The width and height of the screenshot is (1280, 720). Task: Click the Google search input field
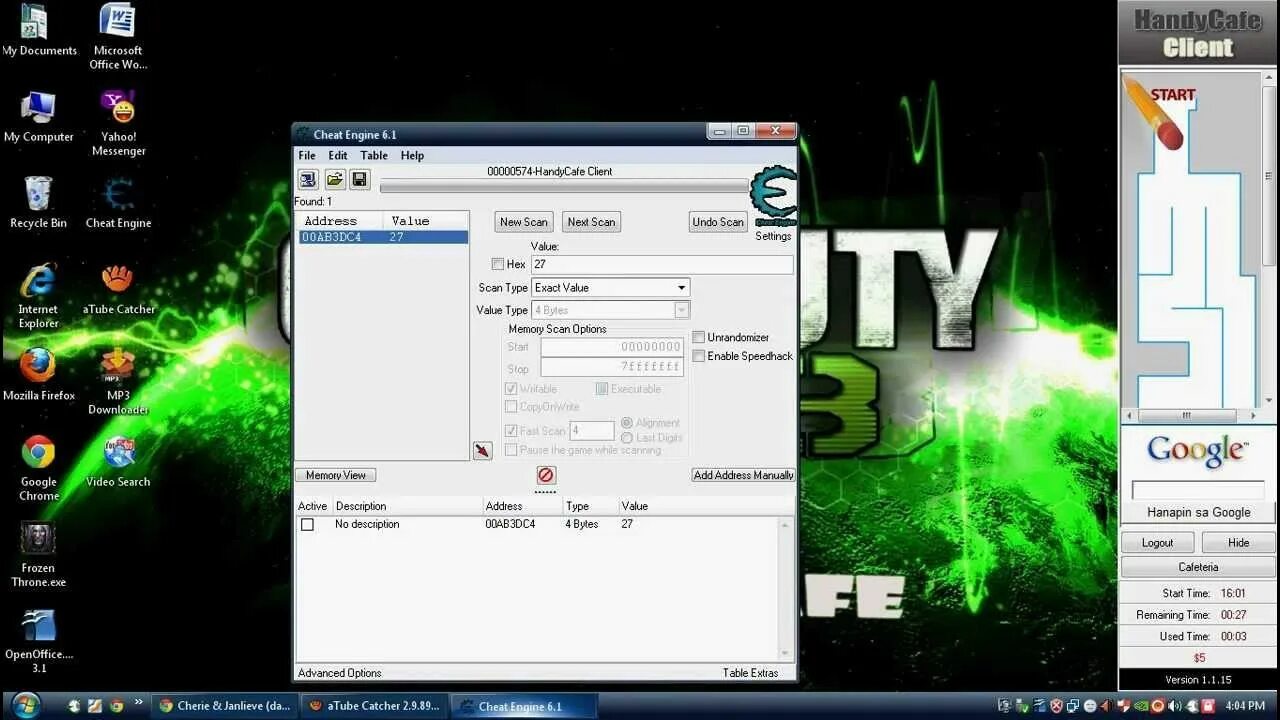coord(1197,489)
